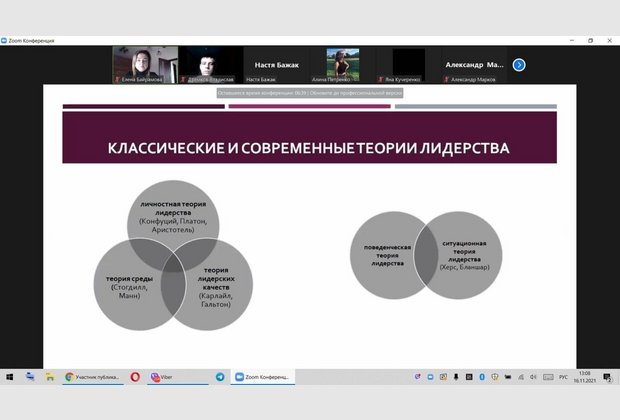Click Zoom icon in system tray
Image resolution: width=620 pixels, height=420 pixels.
point(430,377)
